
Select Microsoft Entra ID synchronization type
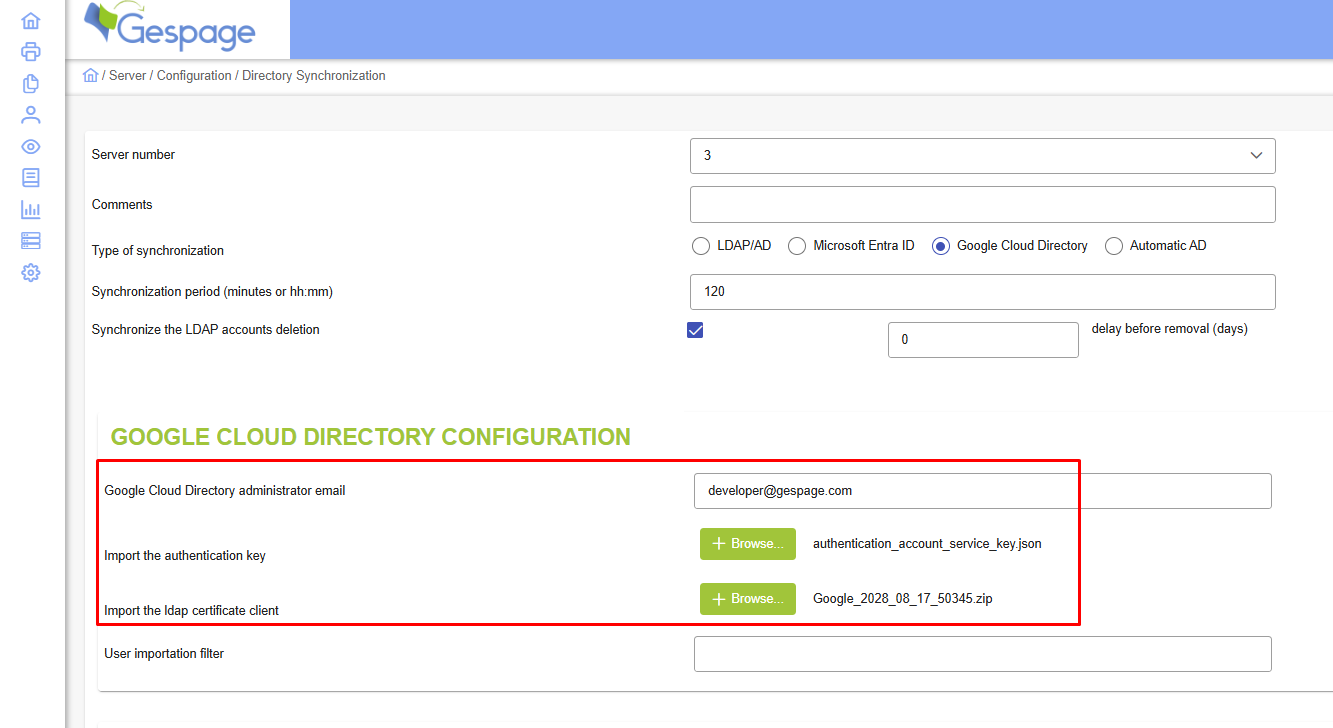point(797,246)
